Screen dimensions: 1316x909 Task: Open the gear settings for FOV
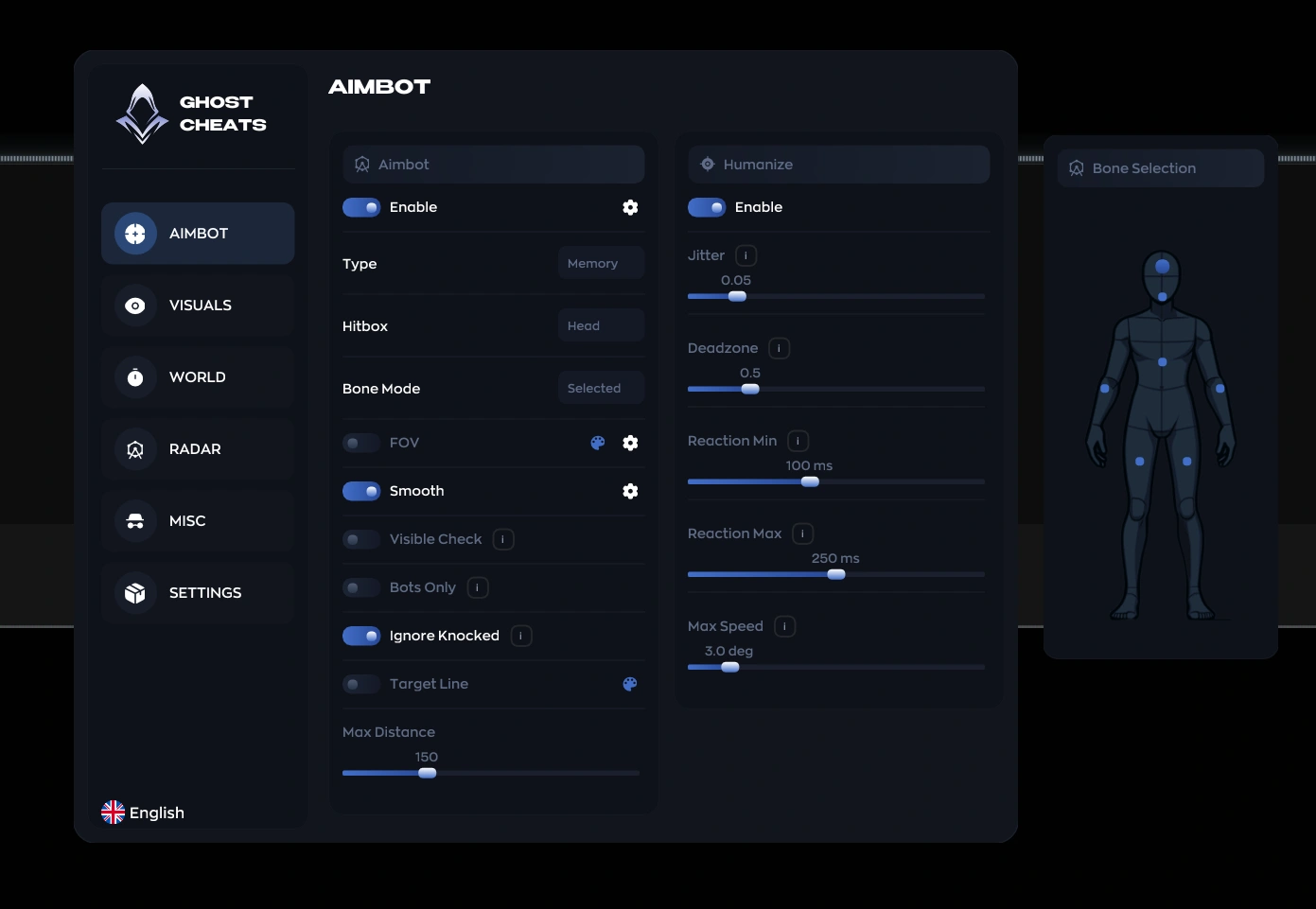coord(630,443)
